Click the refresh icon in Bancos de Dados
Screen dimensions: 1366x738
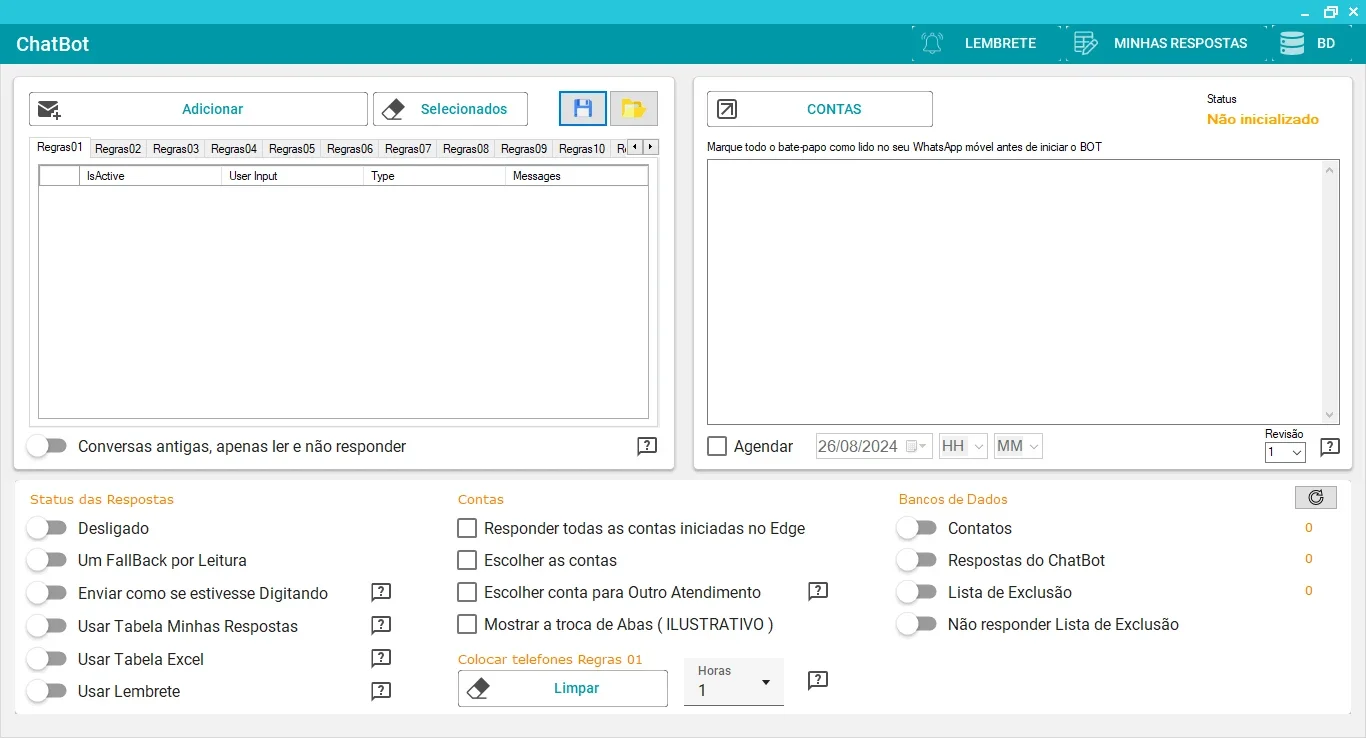[1315, 497]
